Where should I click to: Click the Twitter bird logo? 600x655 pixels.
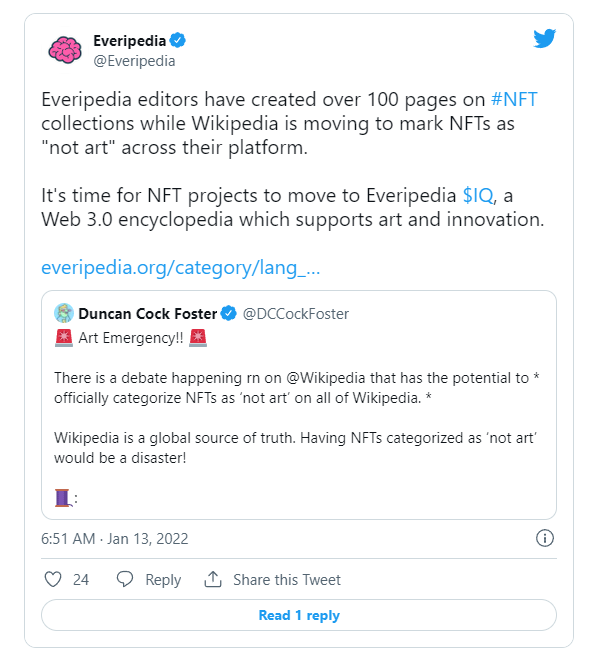pyautogui.click(x=544, y=38)
